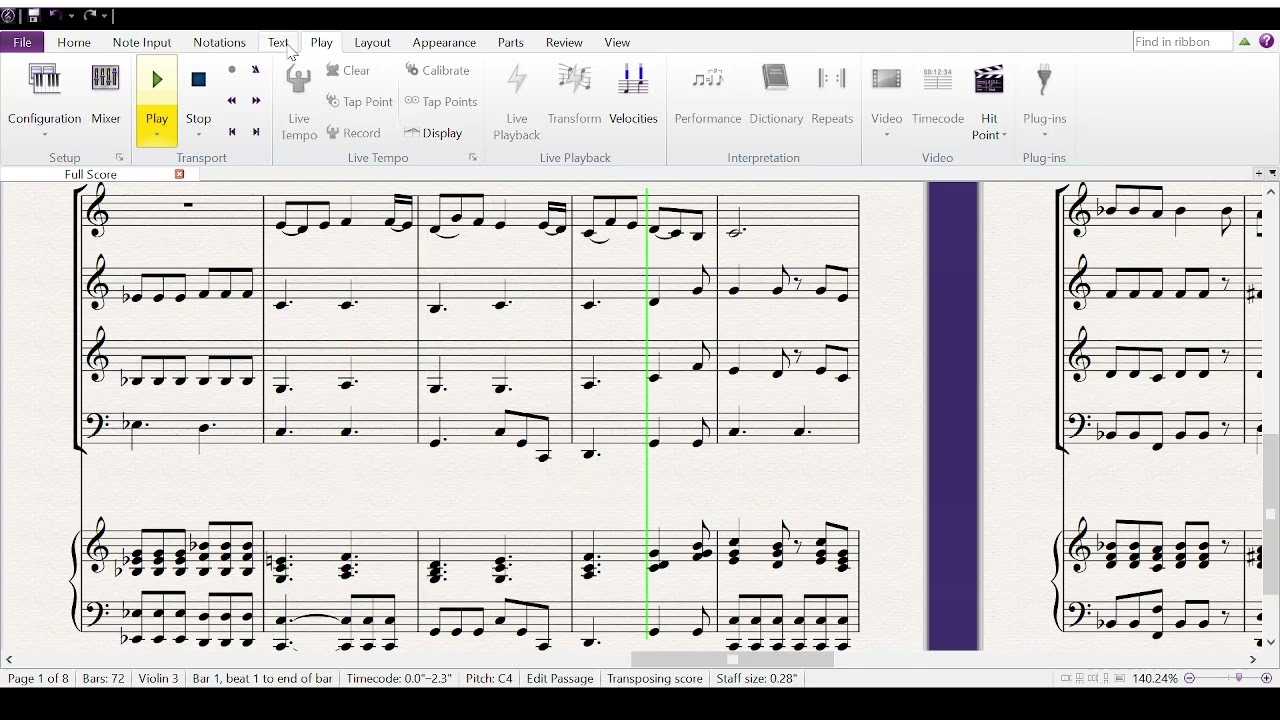Fast-forward the playback line
This screenshot has width=1280, height=720.
[x=256, y=101]
